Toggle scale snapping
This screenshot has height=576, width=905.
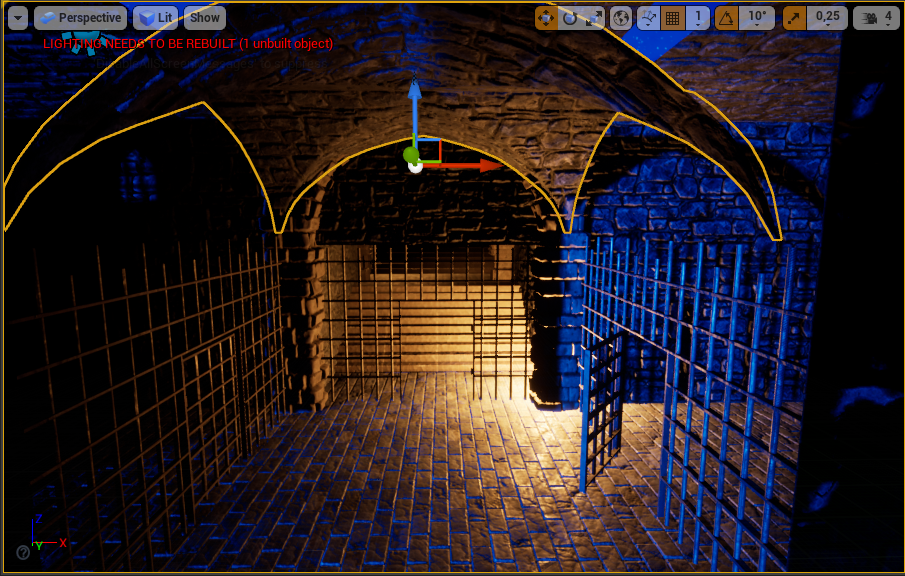click(794, 18)
